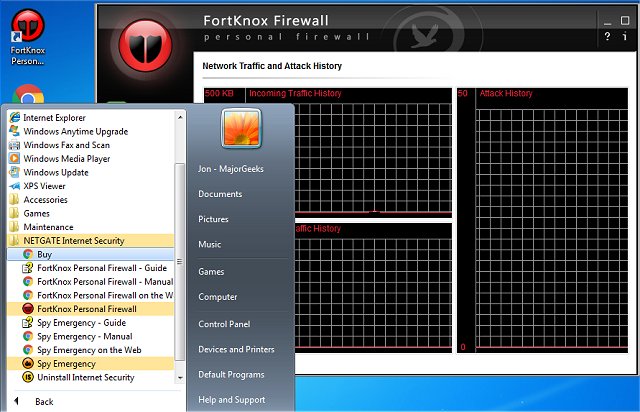
Task: Launch Windows Anytime Upgrade
Action: (90, 131)
